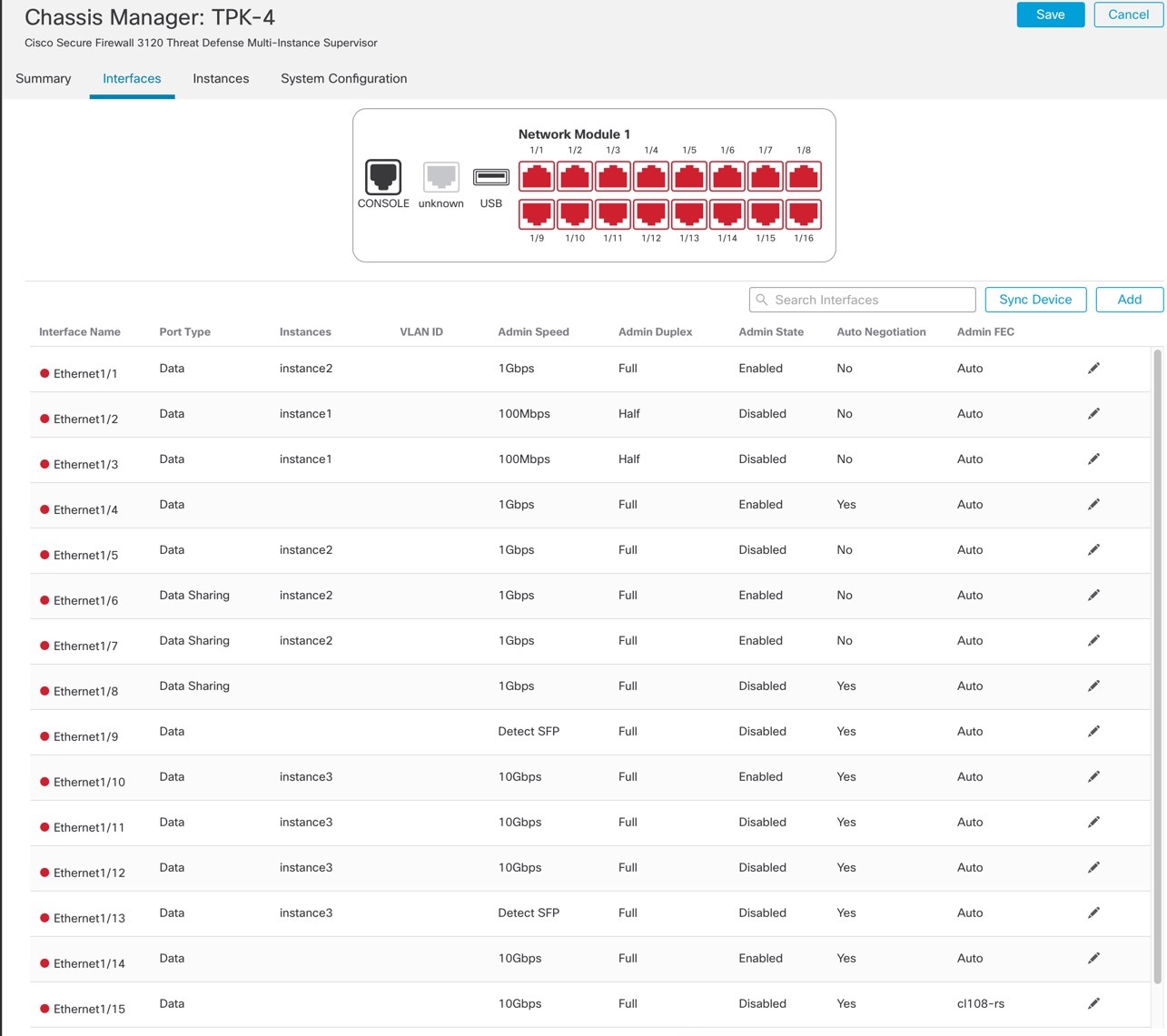The height and width of the screenshot is (1036, 1167).
Task: Click the USB port icon
Action: coord(490,178)
